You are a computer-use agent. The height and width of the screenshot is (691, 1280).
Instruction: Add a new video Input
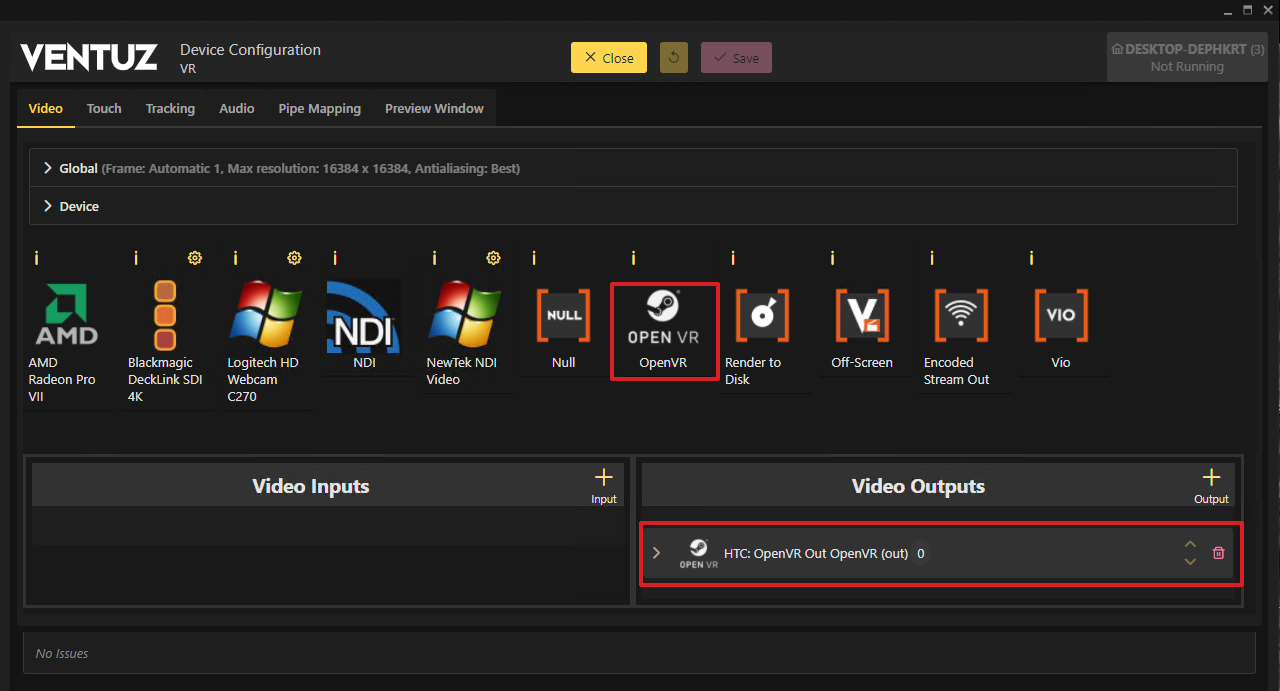click(x=603, y=483)
